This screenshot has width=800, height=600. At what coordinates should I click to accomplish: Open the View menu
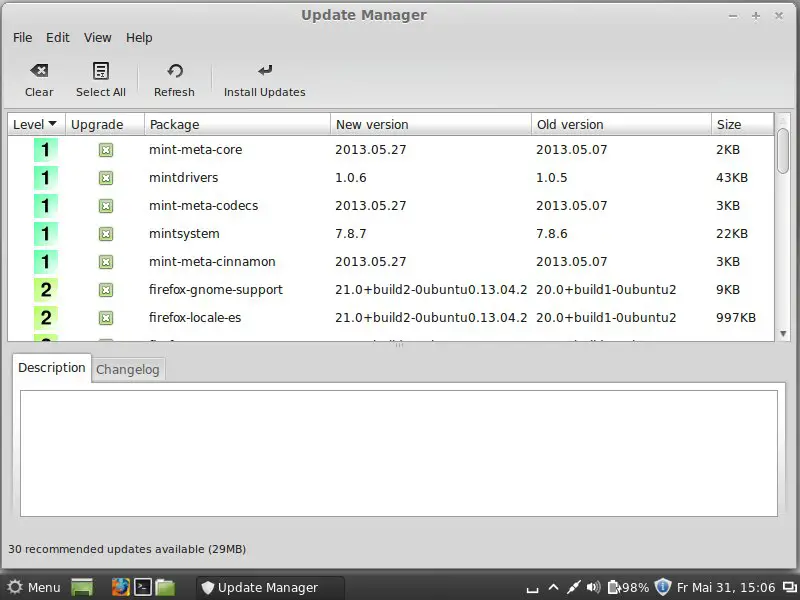(97, 38)
